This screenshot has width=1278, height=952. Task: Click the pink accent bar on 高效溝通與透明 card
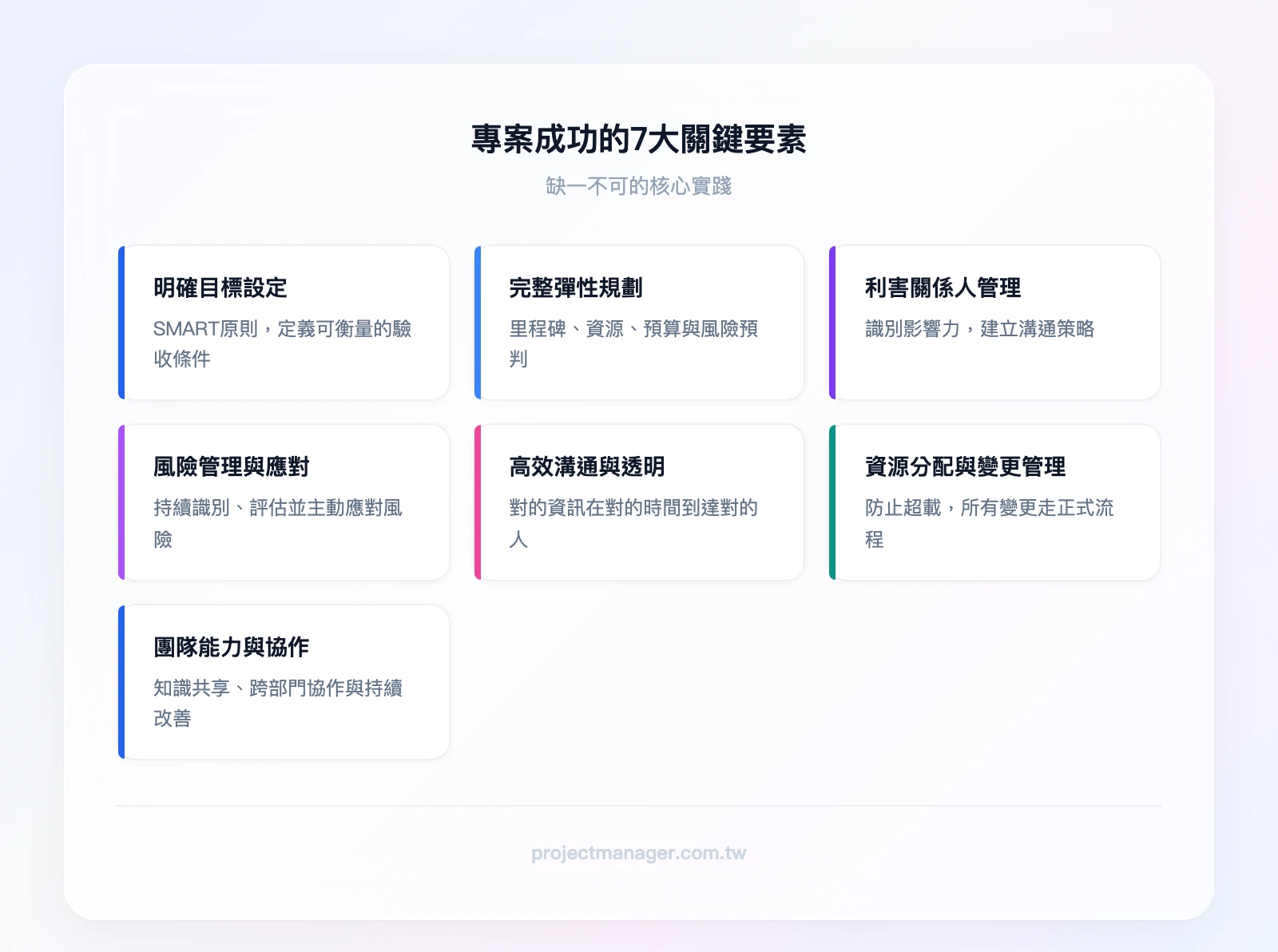click(x=478, y=502)
